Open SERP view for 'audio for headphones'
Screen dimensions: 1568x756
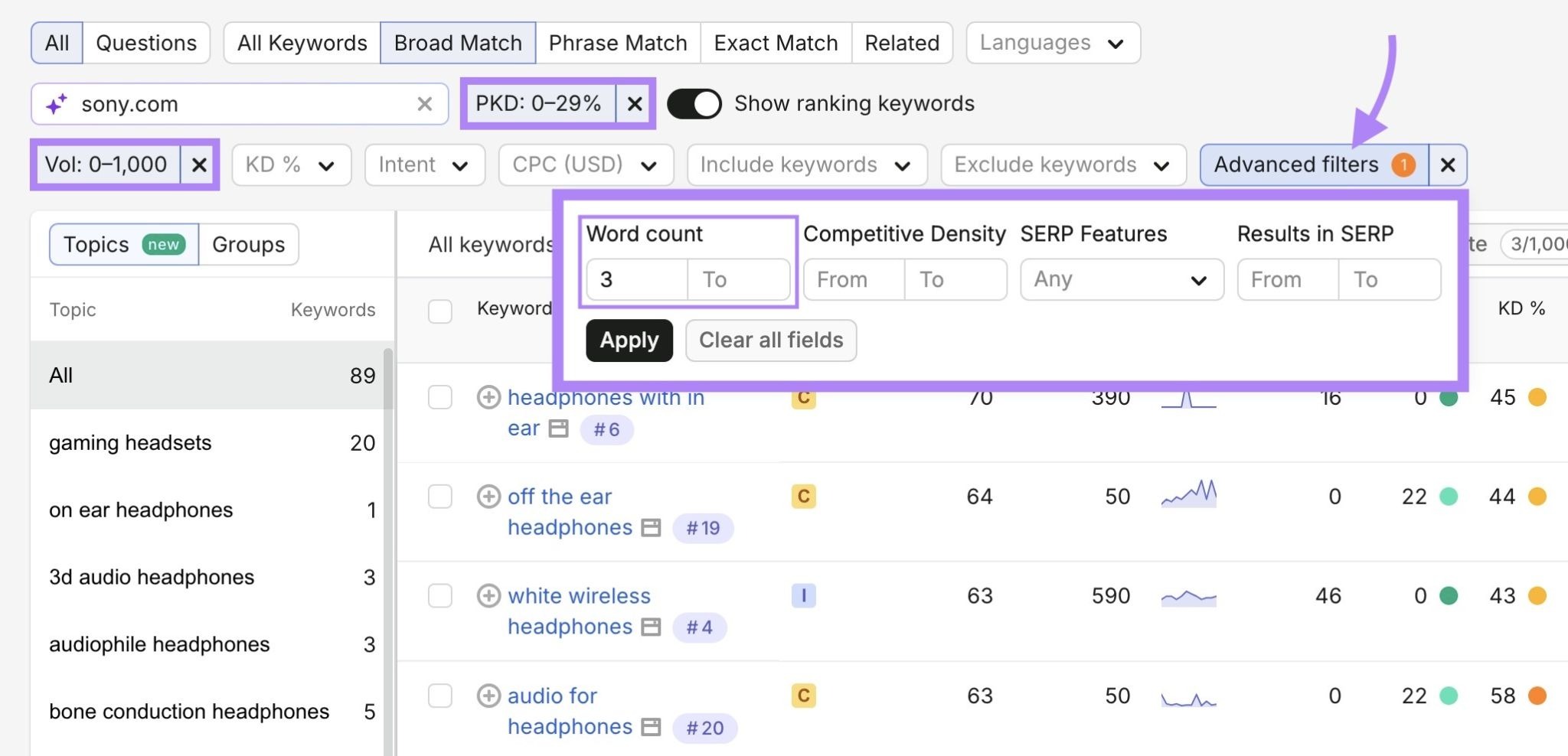[651, 727]
